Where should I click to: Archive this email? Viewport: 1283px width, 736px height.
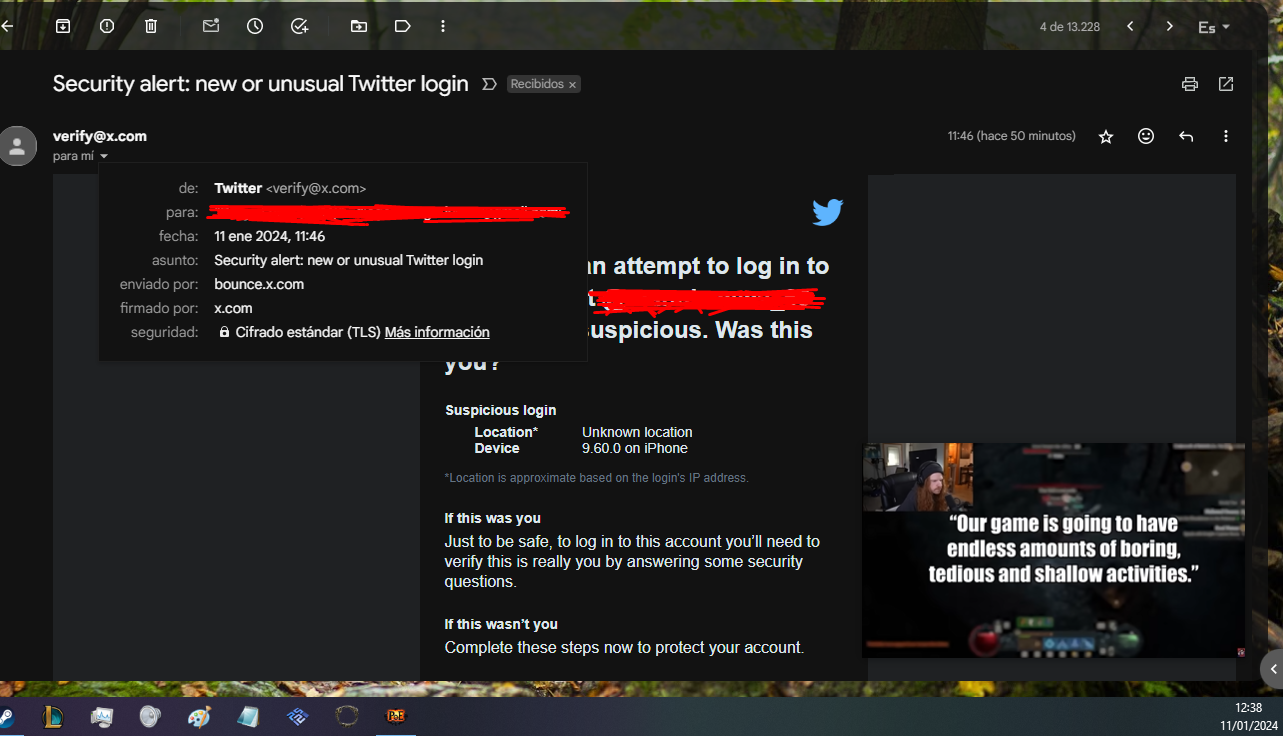click(63, 26)
